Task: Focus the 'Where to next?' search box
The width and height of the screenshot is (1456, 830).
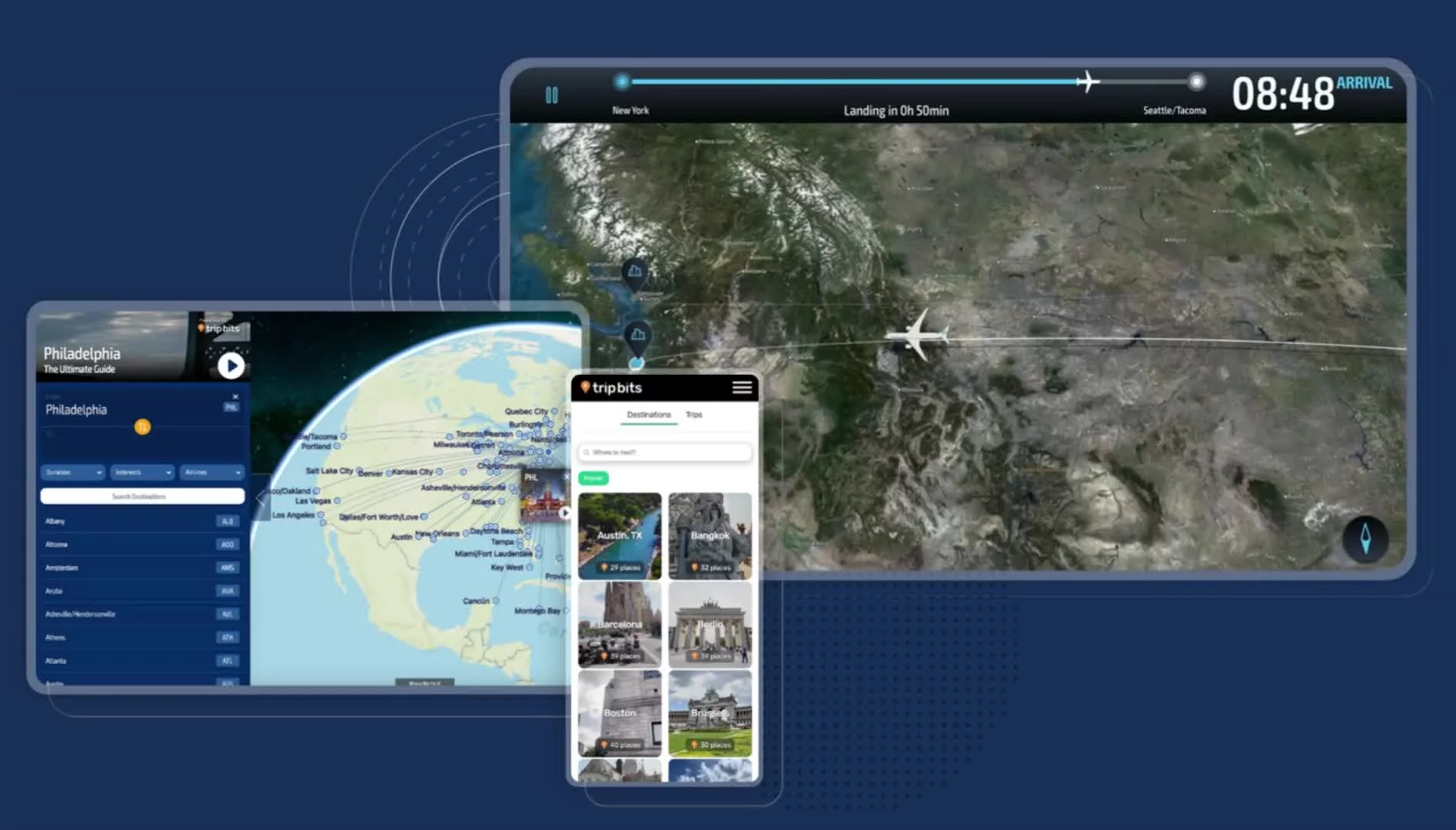Action: 665,453
